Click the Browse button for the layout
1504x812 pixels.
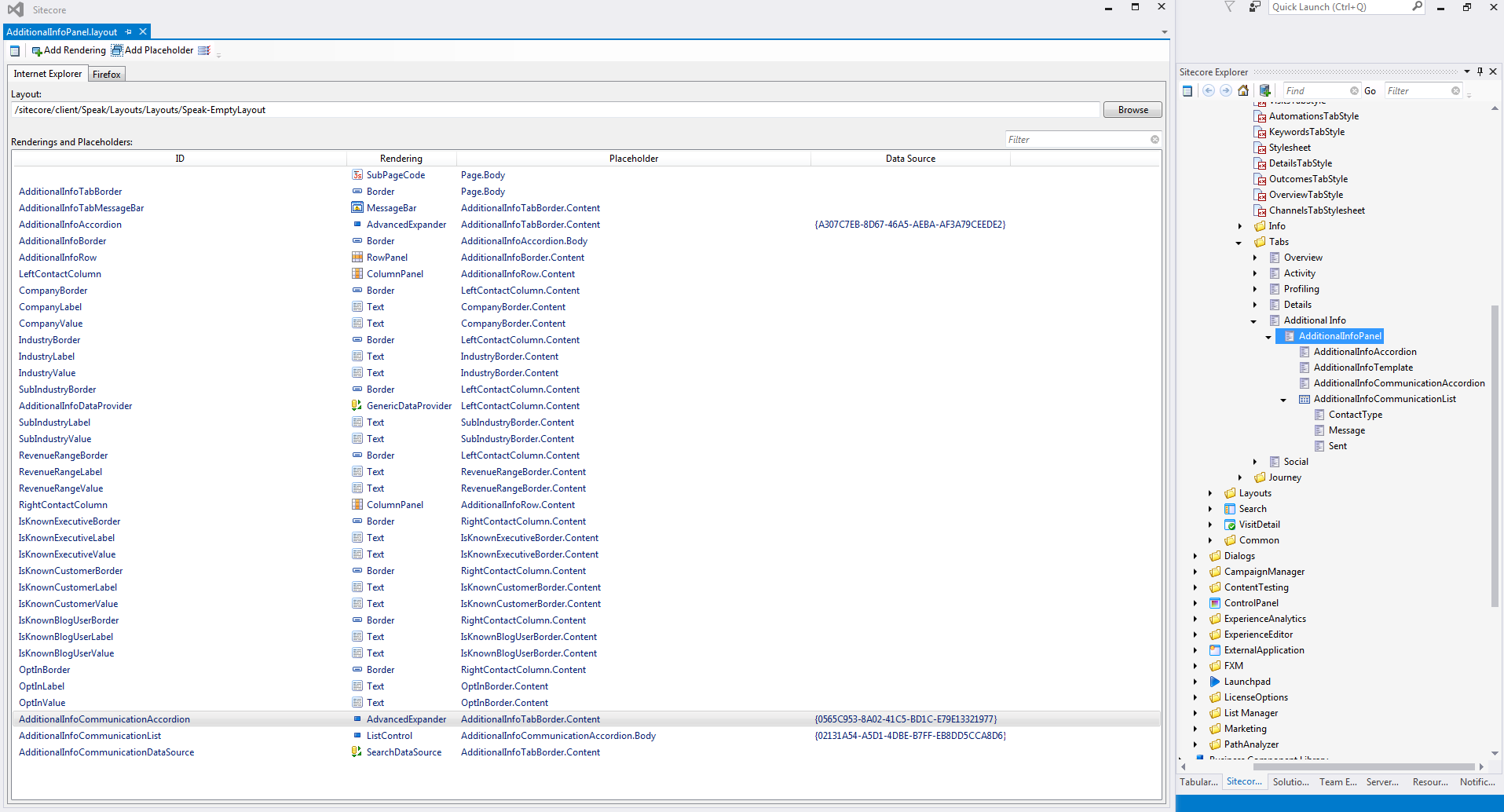point(1133,110)
